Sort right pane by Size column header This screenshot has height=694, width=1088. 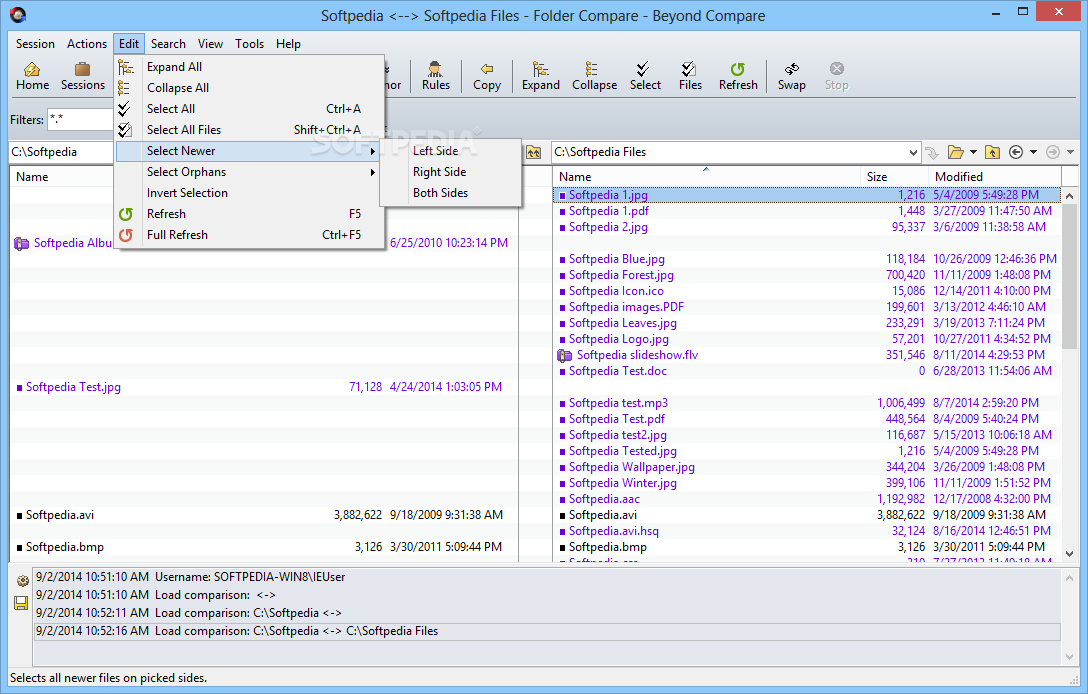(894, 176)
